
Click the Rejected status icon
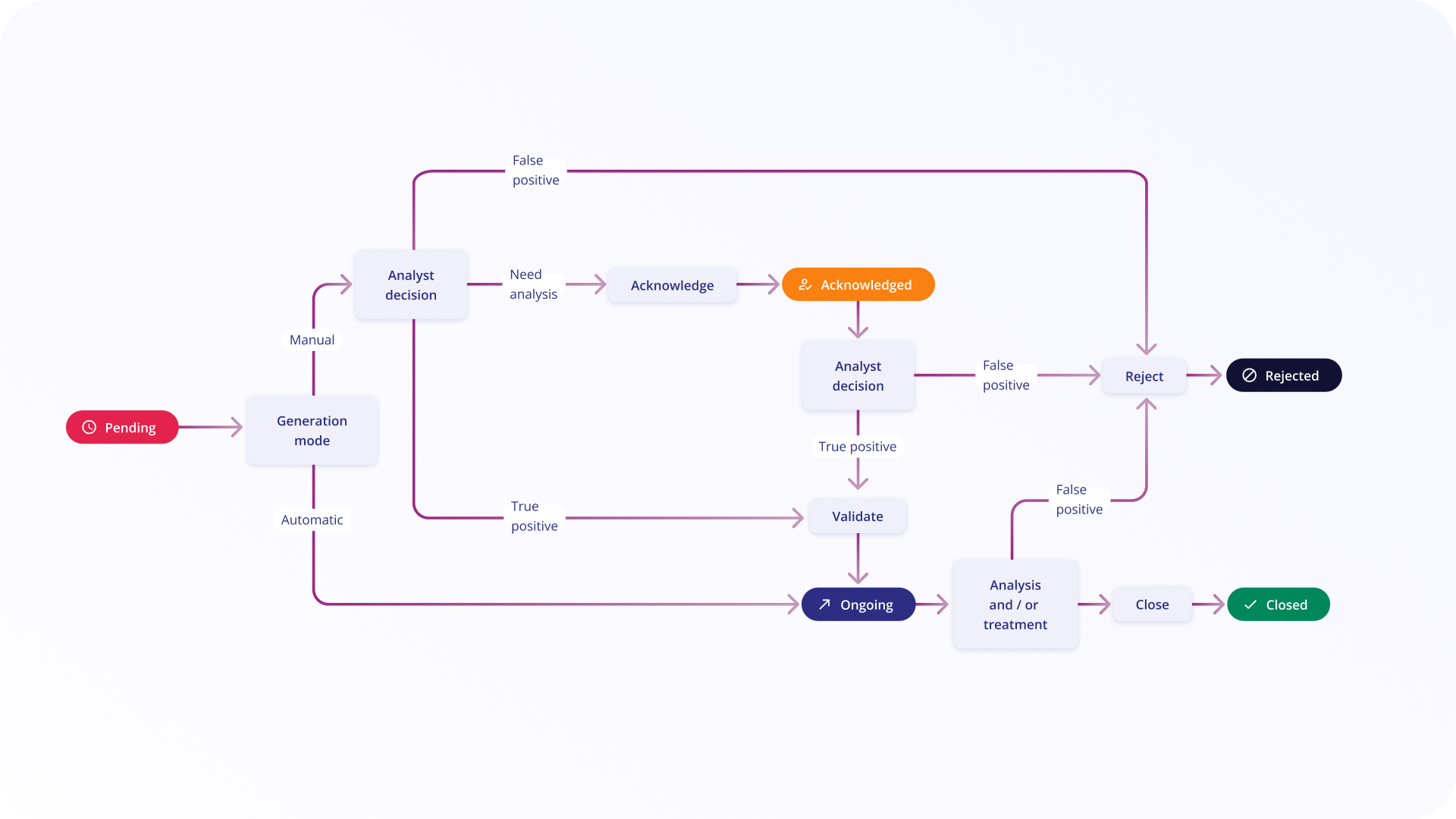[x=1251, y=375]
